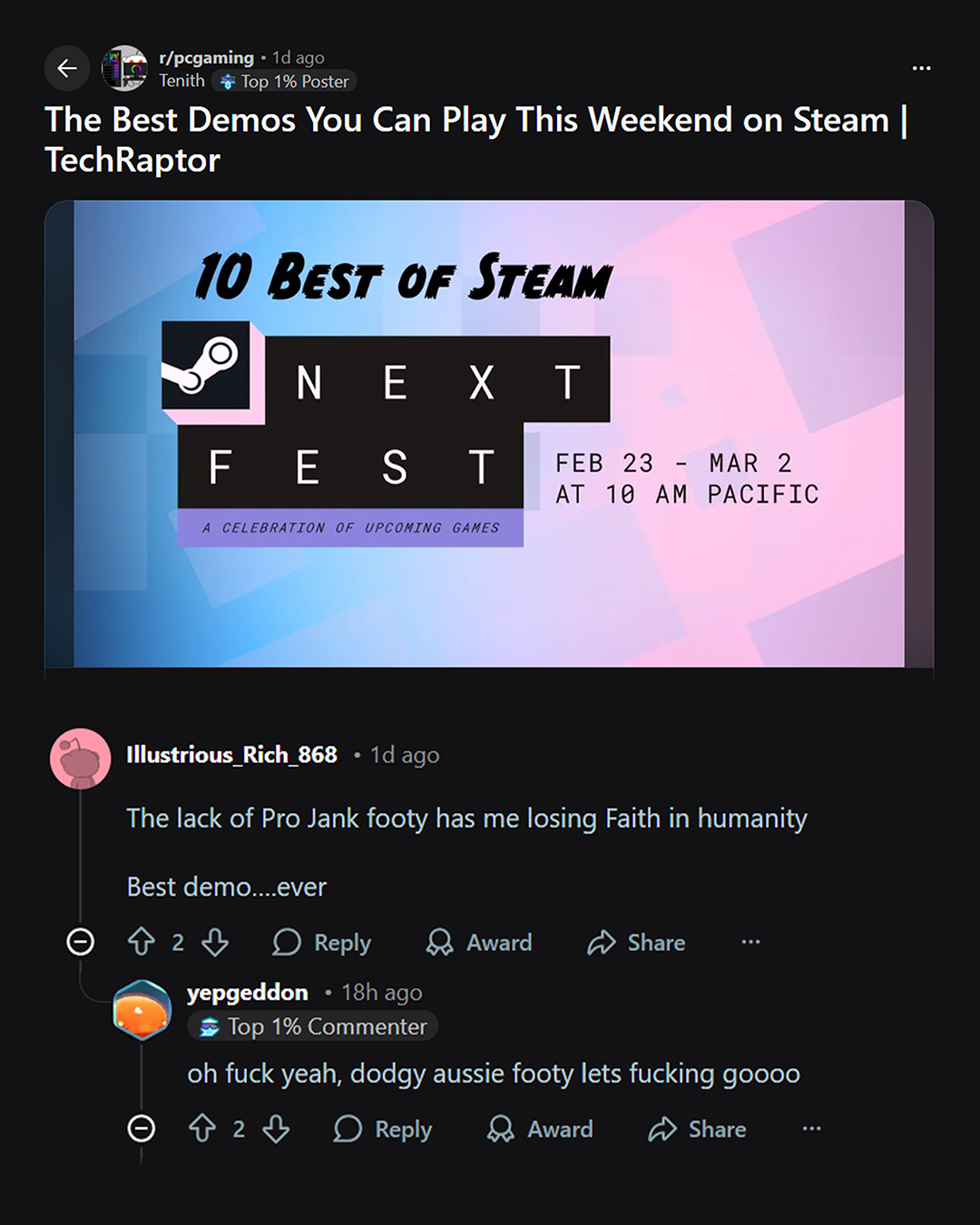Share Illustrious_Rich_868's comment
980x1225 pixels.
point(636,943)
